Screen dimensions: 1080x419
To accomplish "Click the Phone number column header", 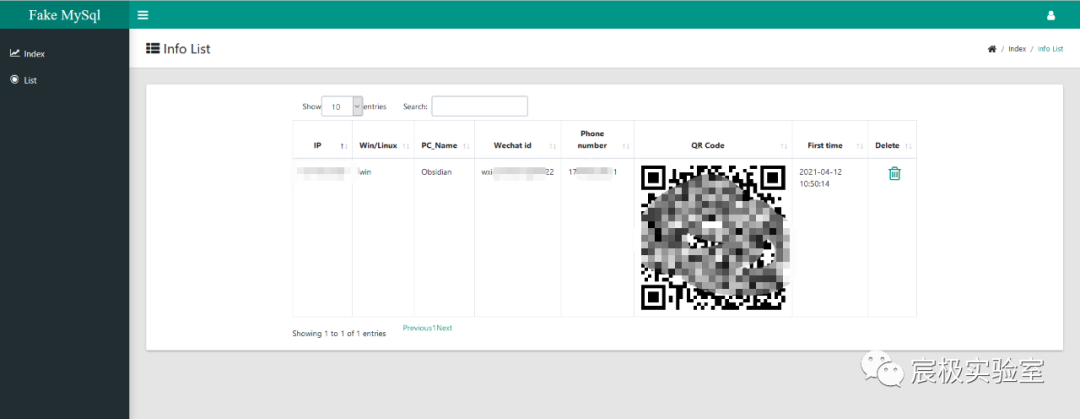I will (x=597, y=140).
